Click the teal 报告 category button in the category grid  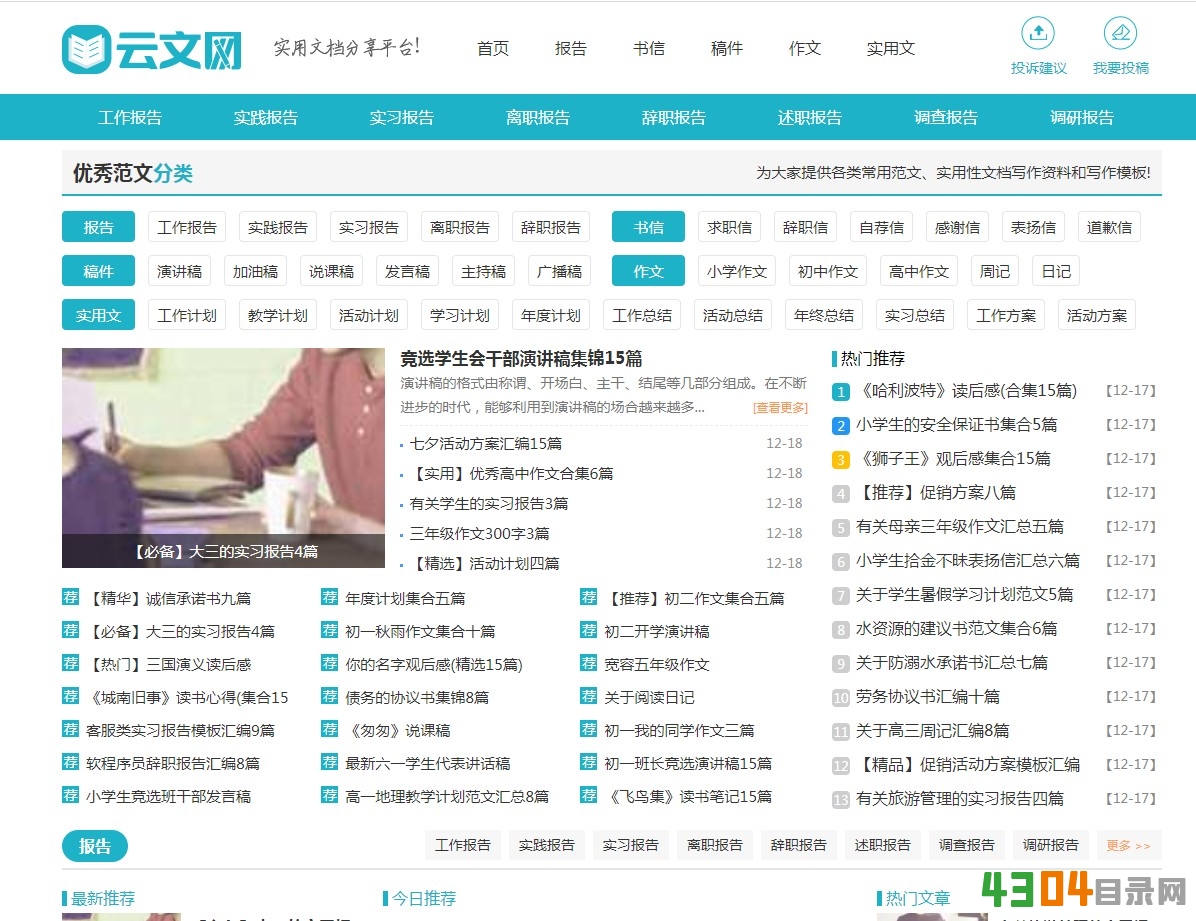98,227
